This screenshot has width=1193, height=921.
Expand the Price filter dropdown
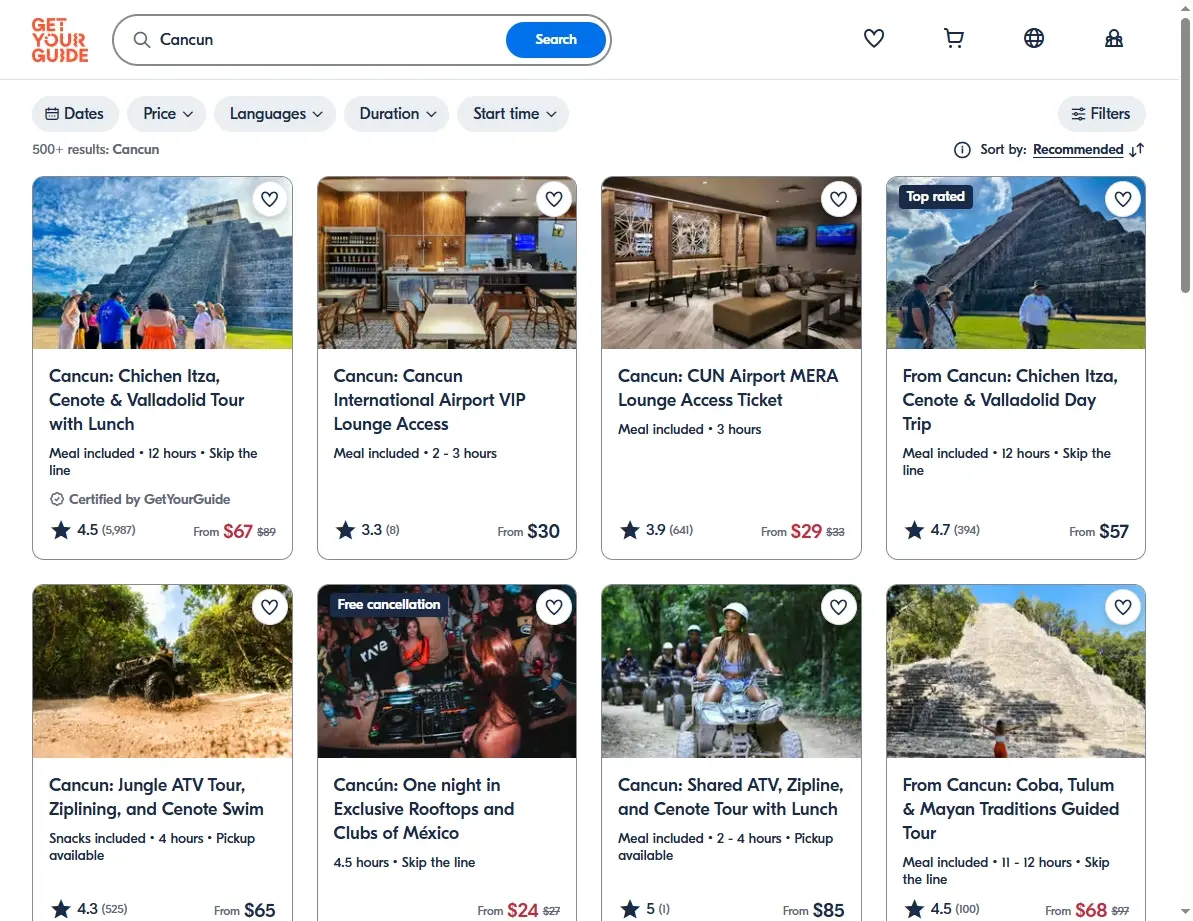tap(167, 113)
